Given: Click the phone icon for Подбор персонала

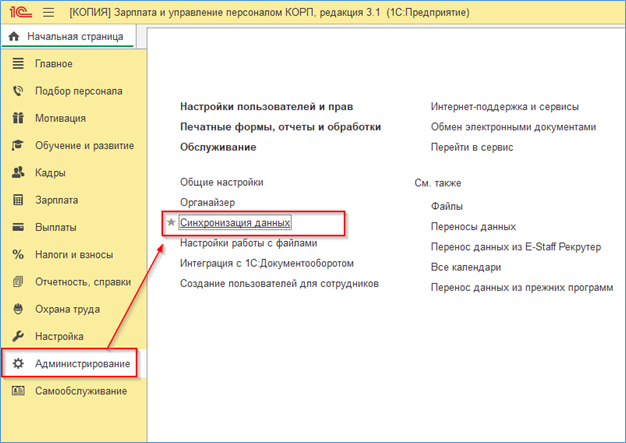Looking at the screenshot, I should [18, 91].
